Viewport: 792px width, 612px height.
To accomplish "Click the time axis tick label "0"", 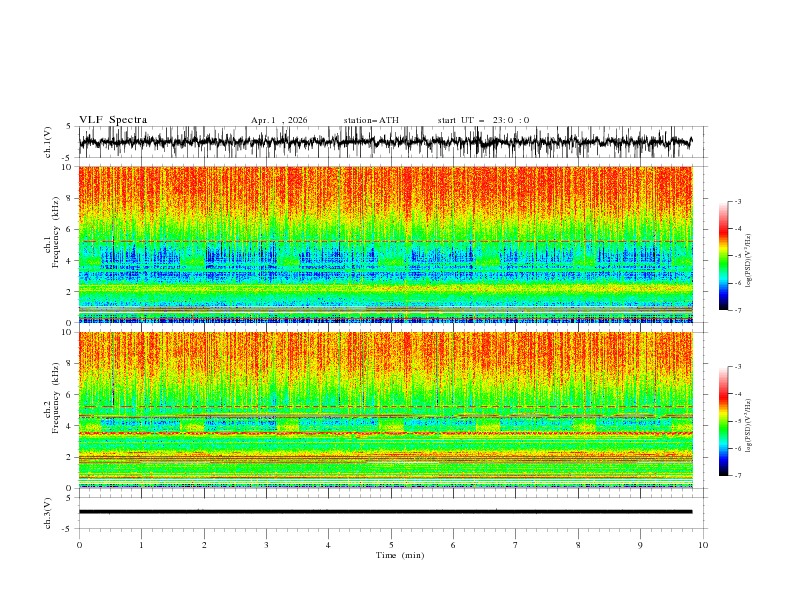I will tap(79, 545).
